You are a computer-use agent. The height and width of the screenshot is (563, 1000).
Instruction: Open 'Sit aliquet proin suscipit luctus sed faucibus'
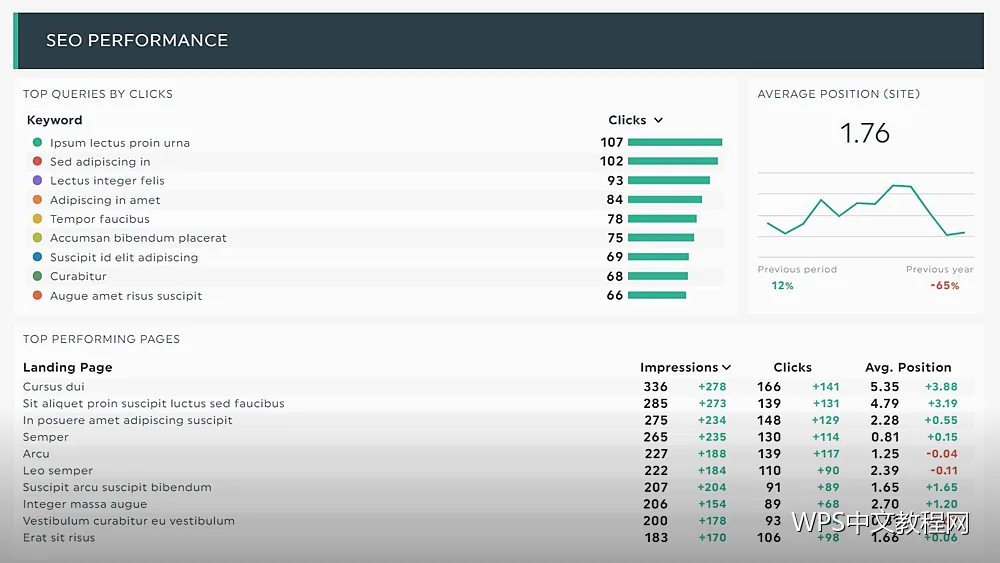[154, 403]
